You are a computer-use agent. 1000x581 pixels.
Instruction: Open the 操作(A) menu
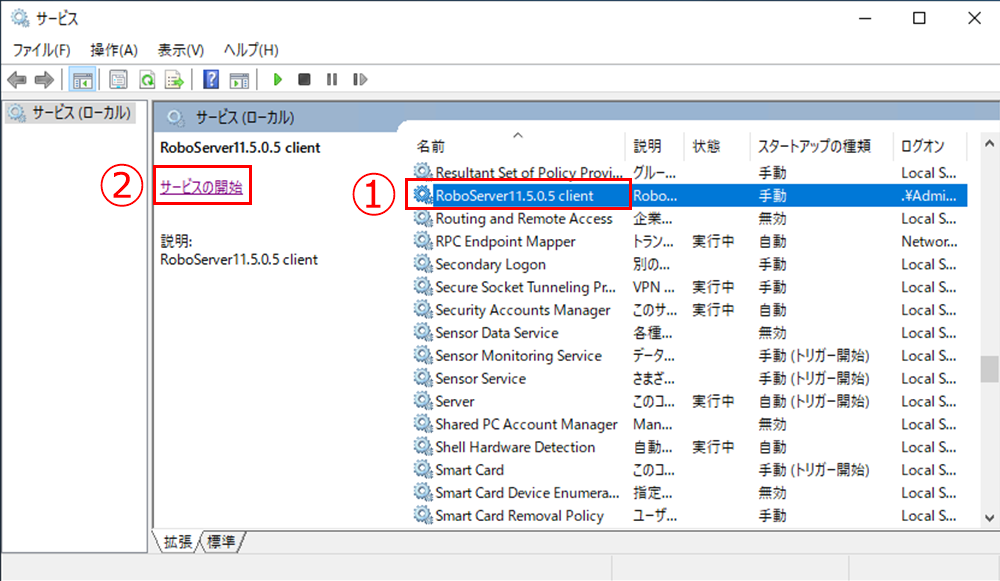pyautogui.click(x=114, y=50)
